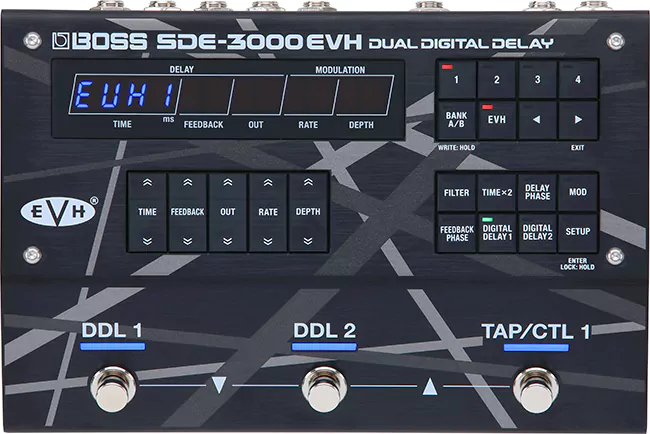Open SETUP / ENTER button
Viewport: 650px width, 434px height.
[578, 233]
